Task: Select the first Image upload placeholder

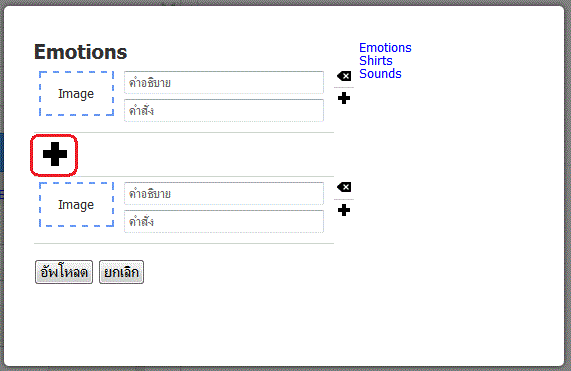Action: point(76,94)
